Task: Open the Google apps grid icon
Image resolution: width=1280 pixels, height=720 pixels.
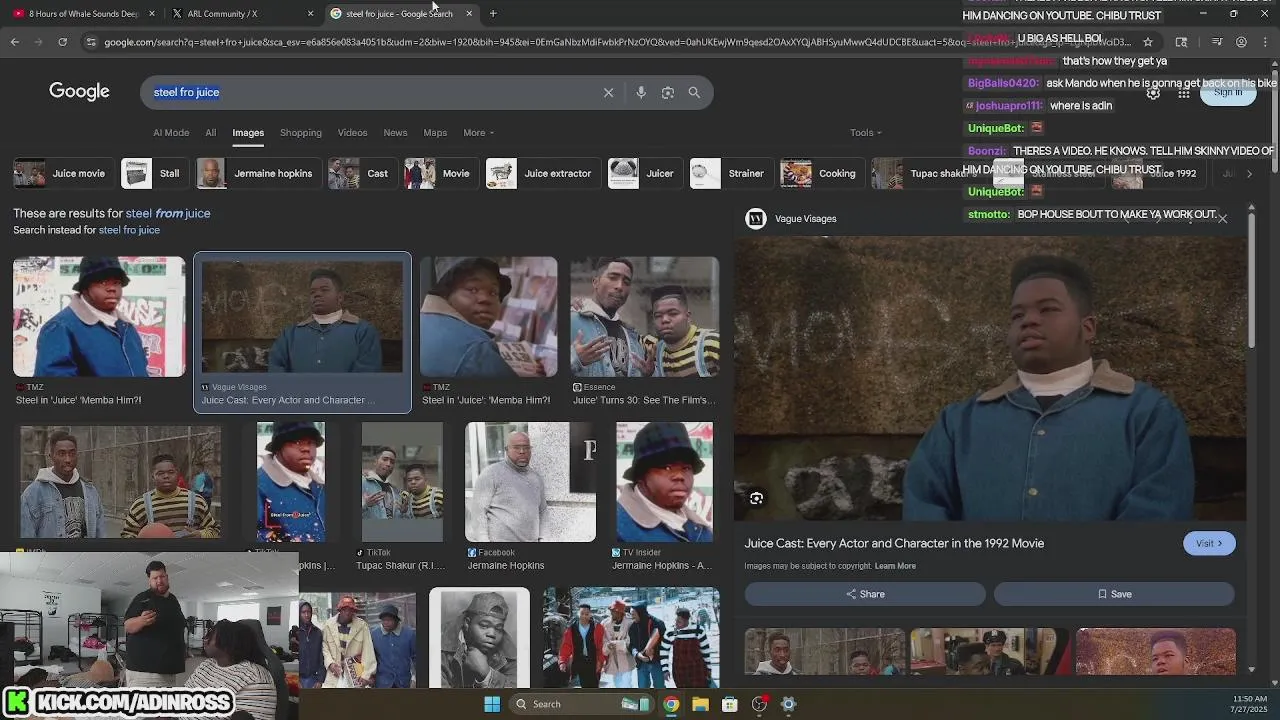Action: point(1184,93)
